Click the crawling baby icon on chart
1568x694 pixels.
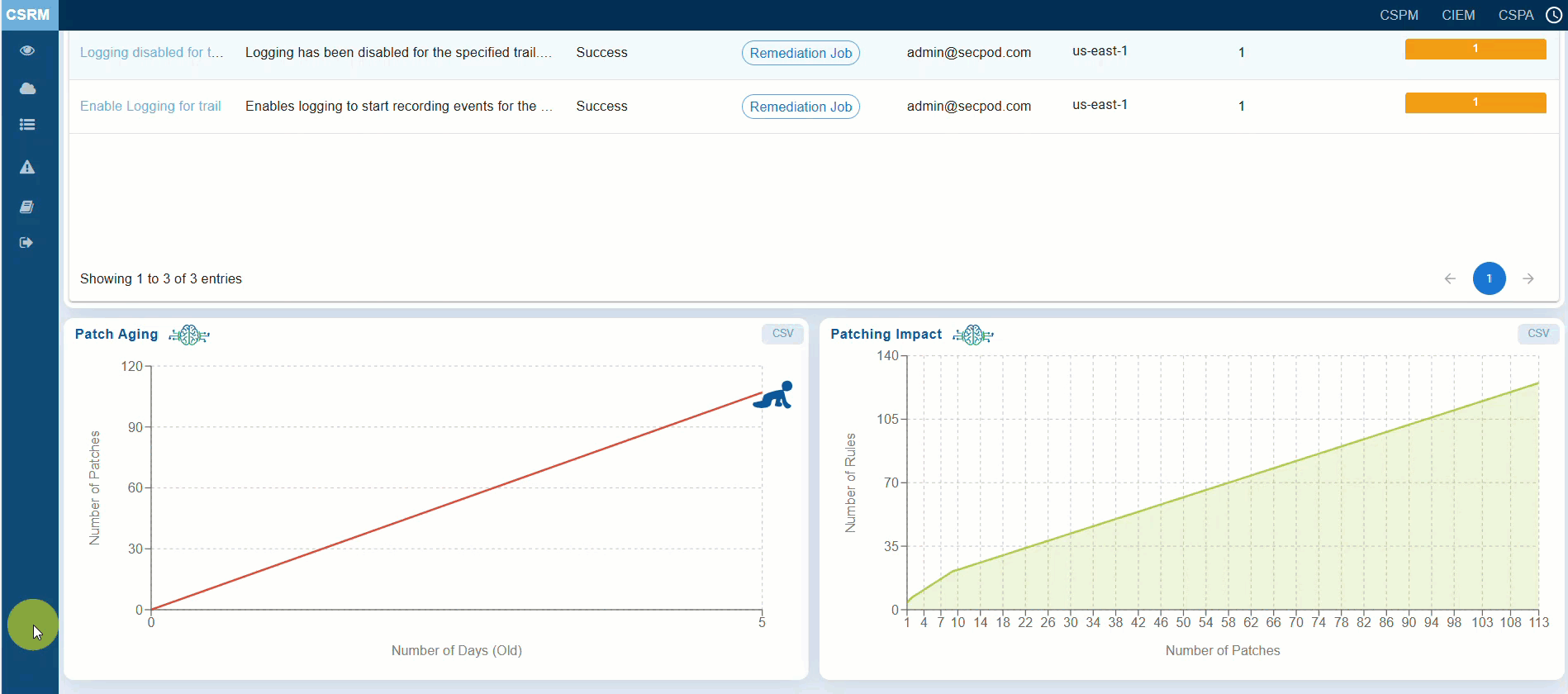click(x=773, y=395)
